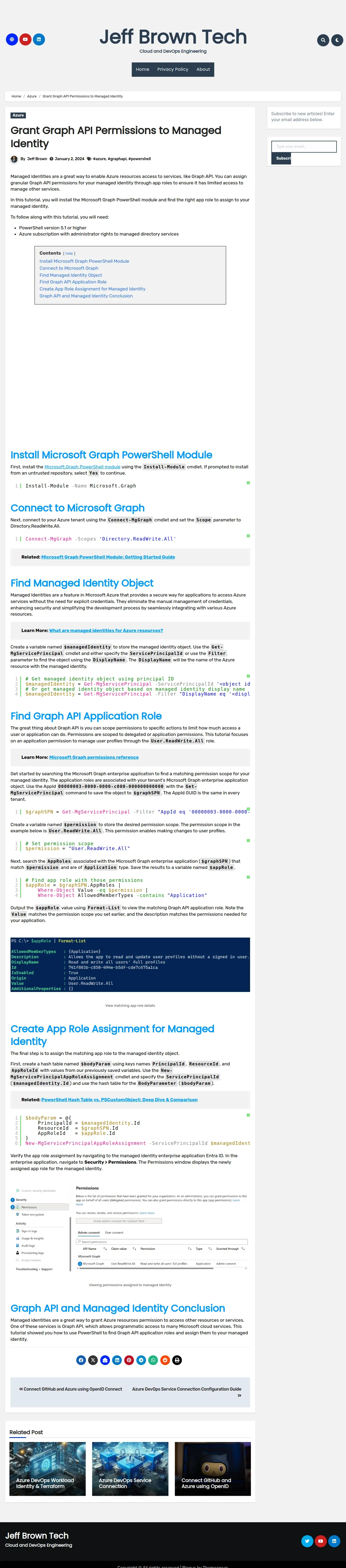The height and width of the screenshot is (1568, 346).
Task: Toggle dark mode with moon icon
Action: (x=337, y=40)
